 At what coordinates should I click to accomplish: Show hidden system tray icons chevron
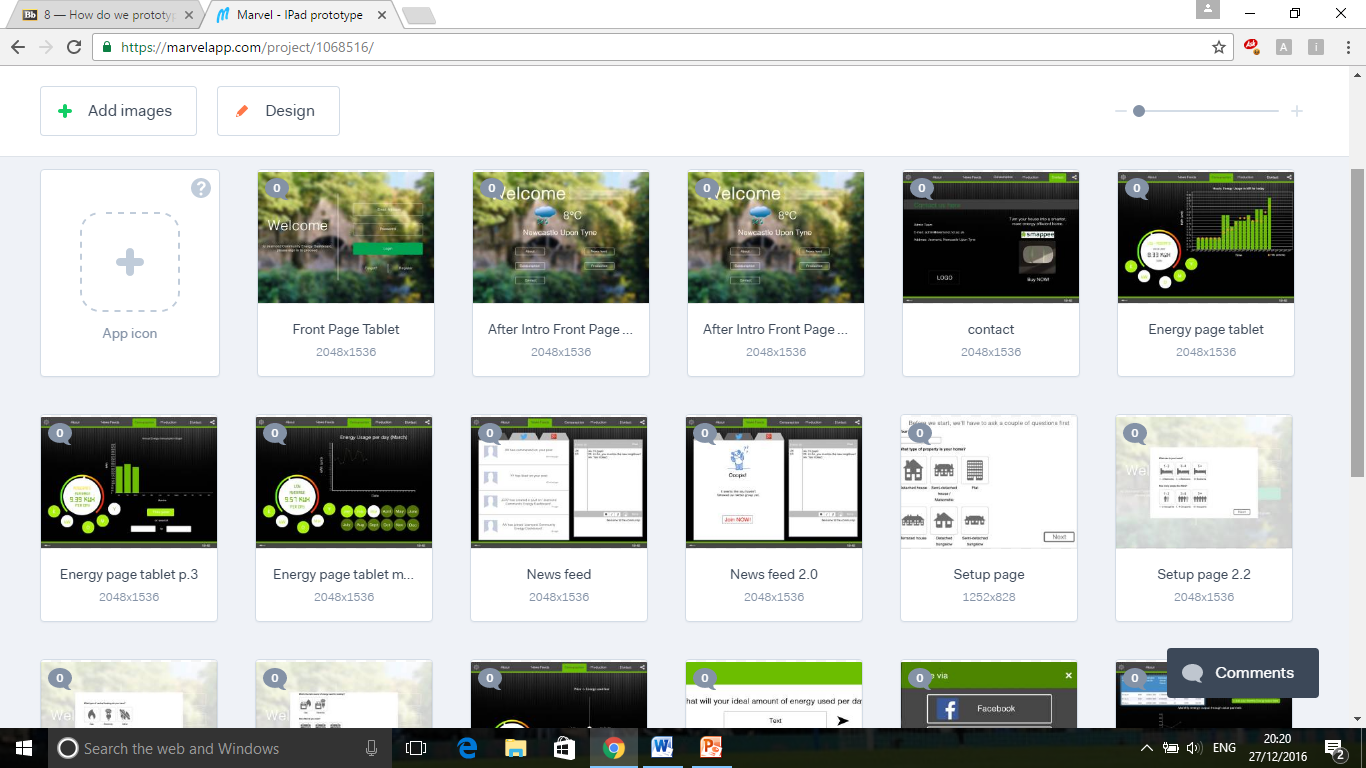pos(1146,748)
